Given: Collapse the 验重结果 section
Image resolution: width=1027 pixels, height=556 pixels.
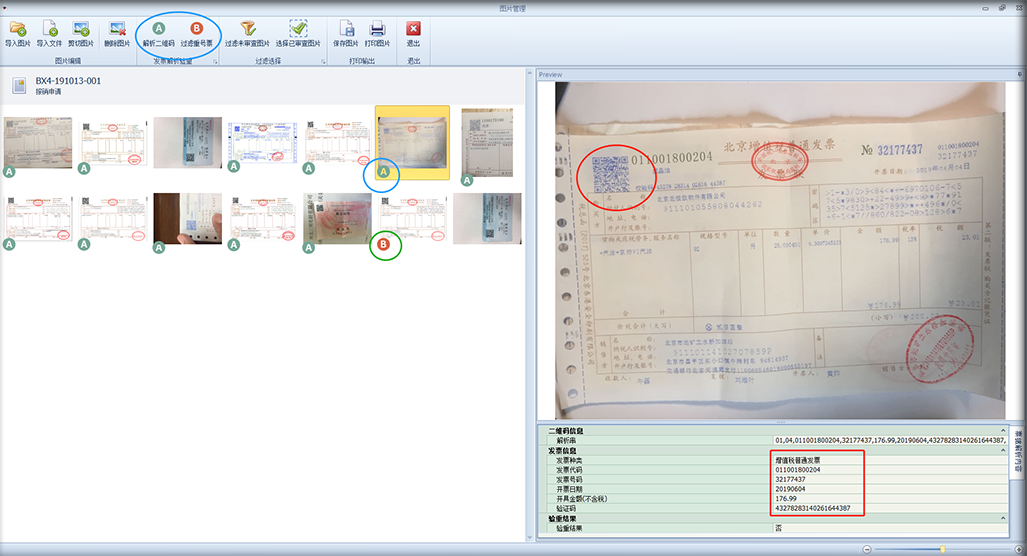Looking at the screenshot, I should pyautogui.click(x=1003, y=518).
